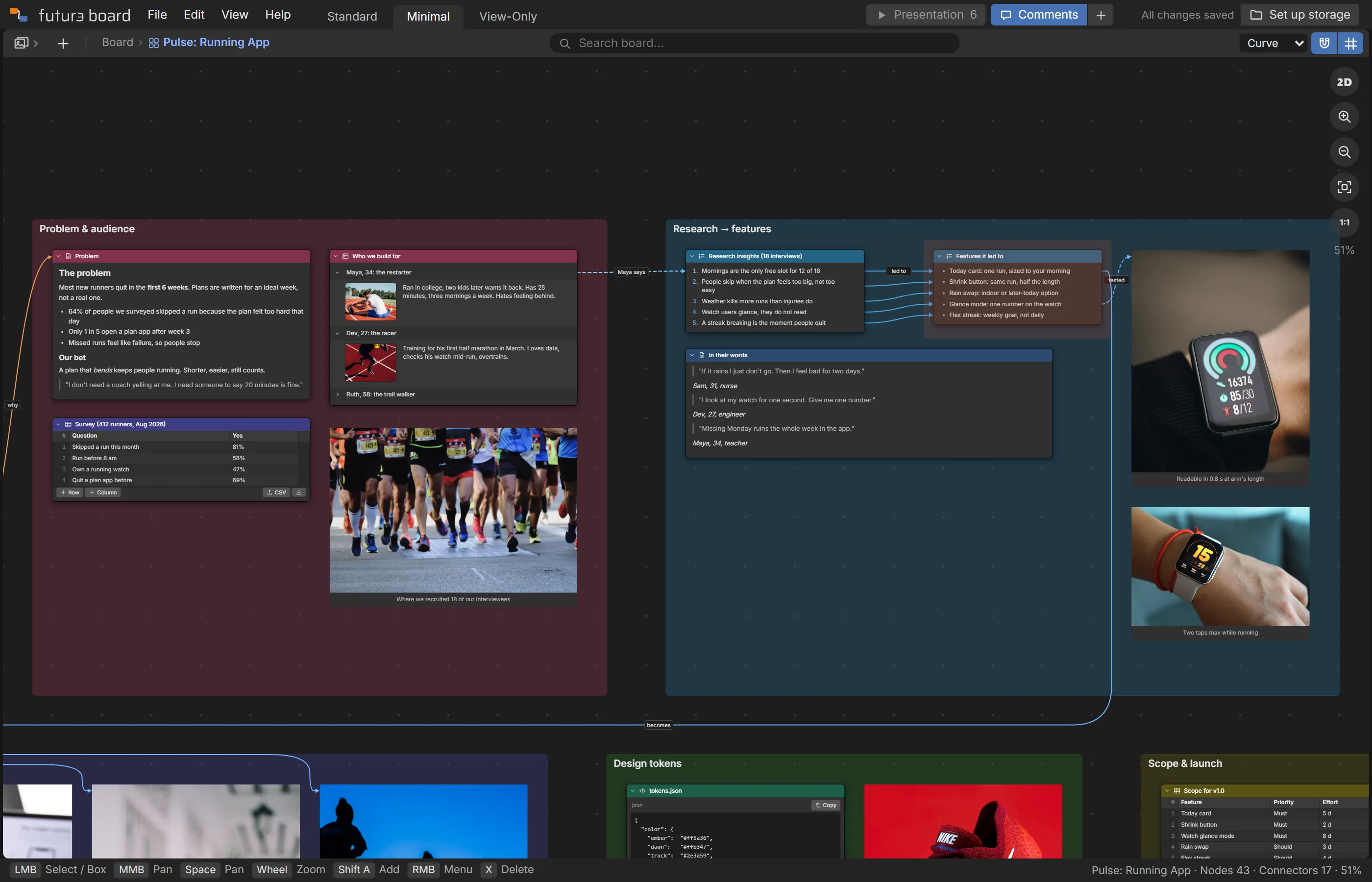Toggle the grid display icon
This screenshot has width=1372, height=882.
click(1350, 43)
